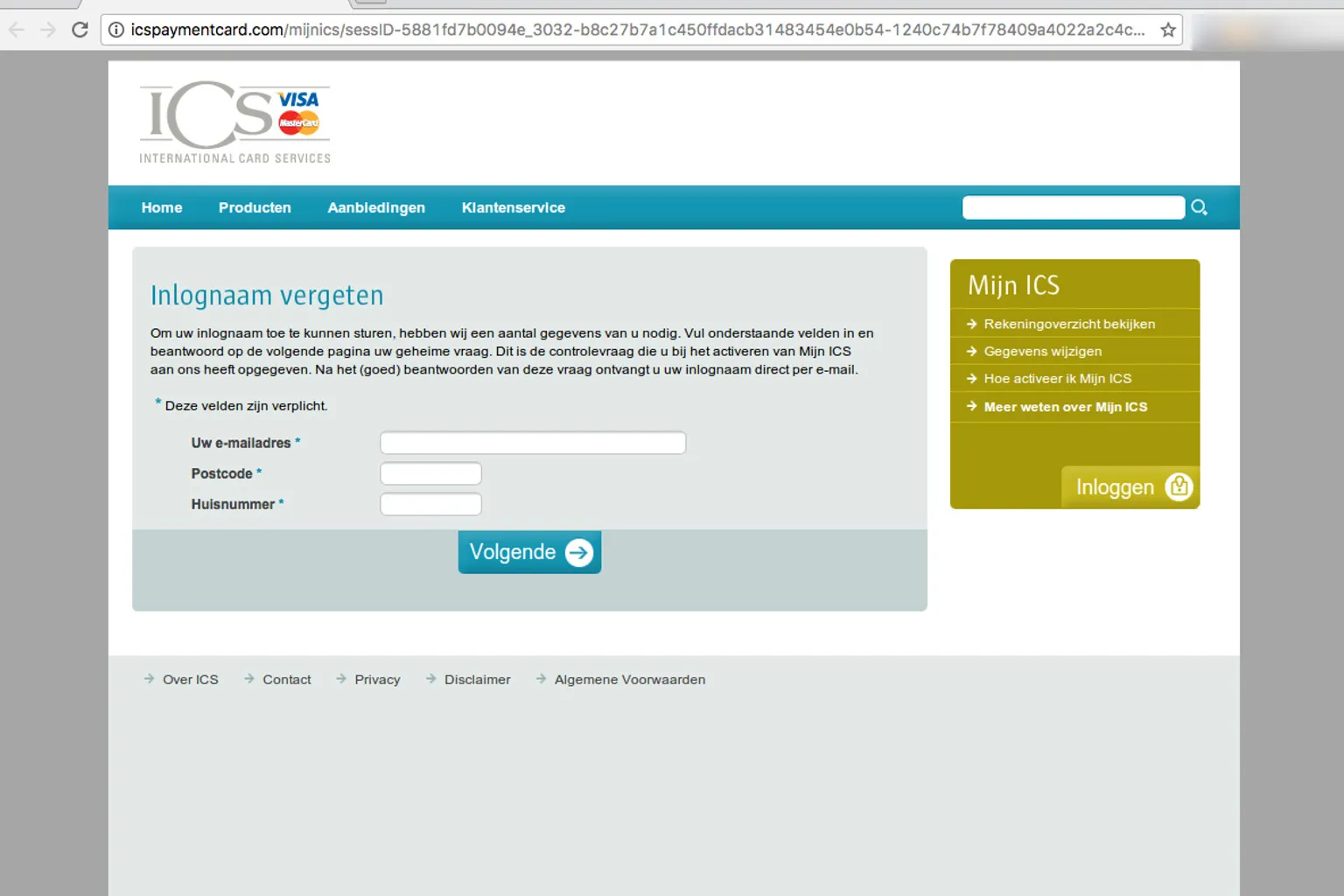This screenshot has width=1344, height=896.
Task: Click the site information icon in address bar
Action: (x=115, y=30)
